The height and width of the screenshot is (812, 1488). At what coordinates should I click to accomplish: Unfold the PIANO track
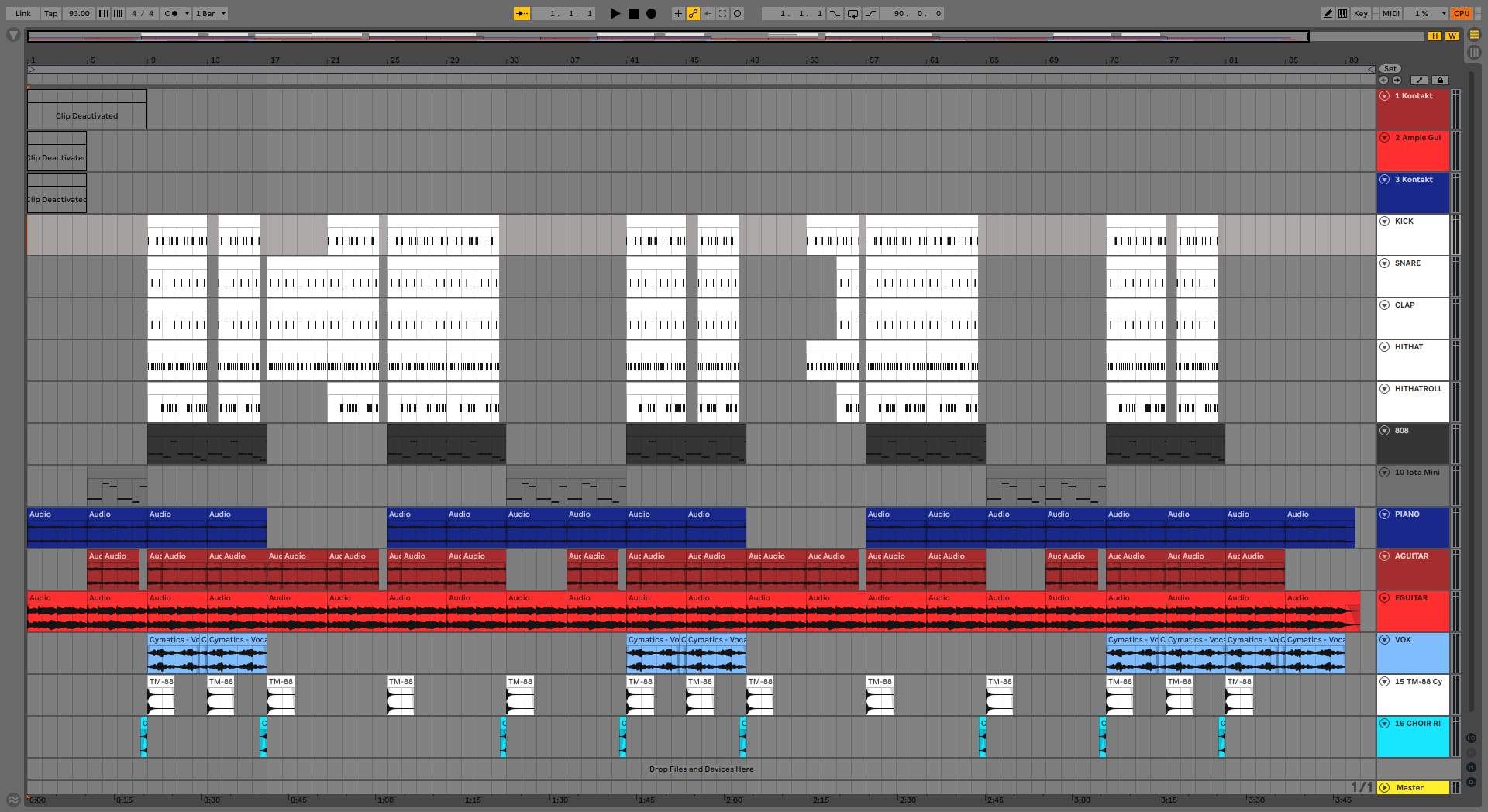pos(1384,514)
